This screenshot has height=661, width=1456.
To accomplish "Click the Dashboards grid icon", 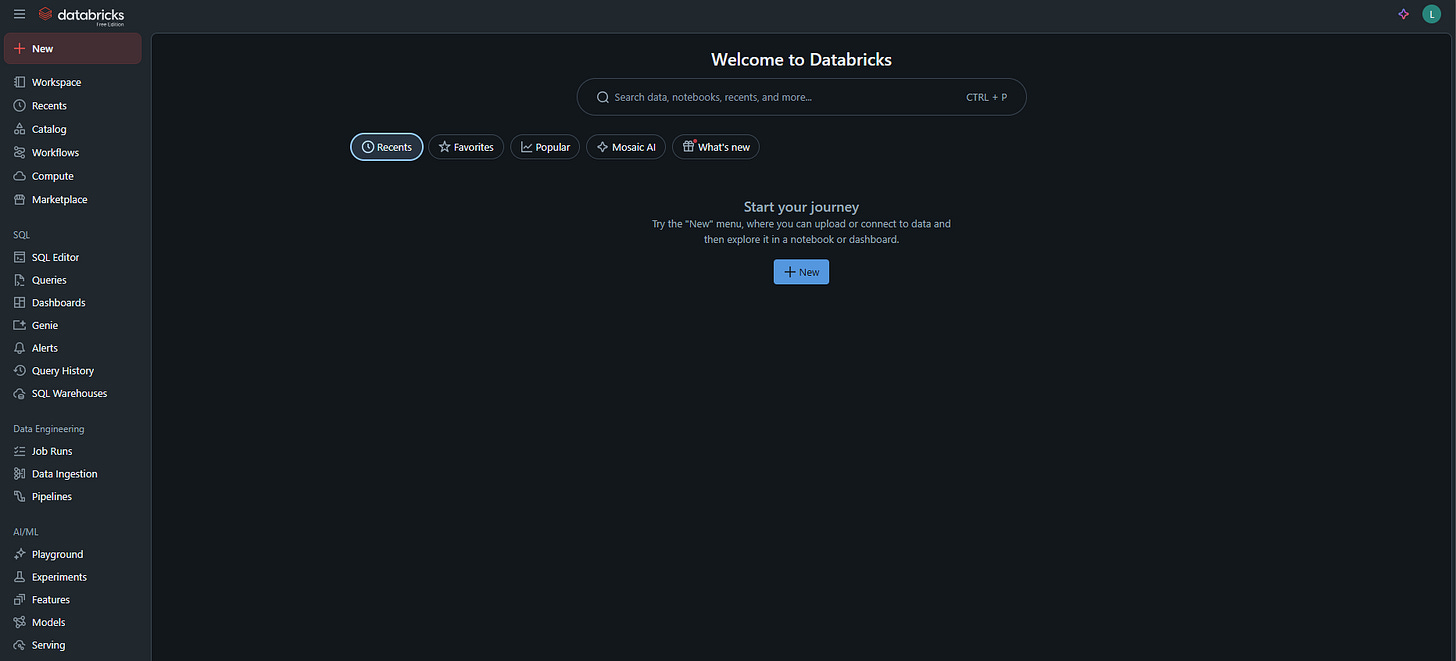I will point(20,302).
